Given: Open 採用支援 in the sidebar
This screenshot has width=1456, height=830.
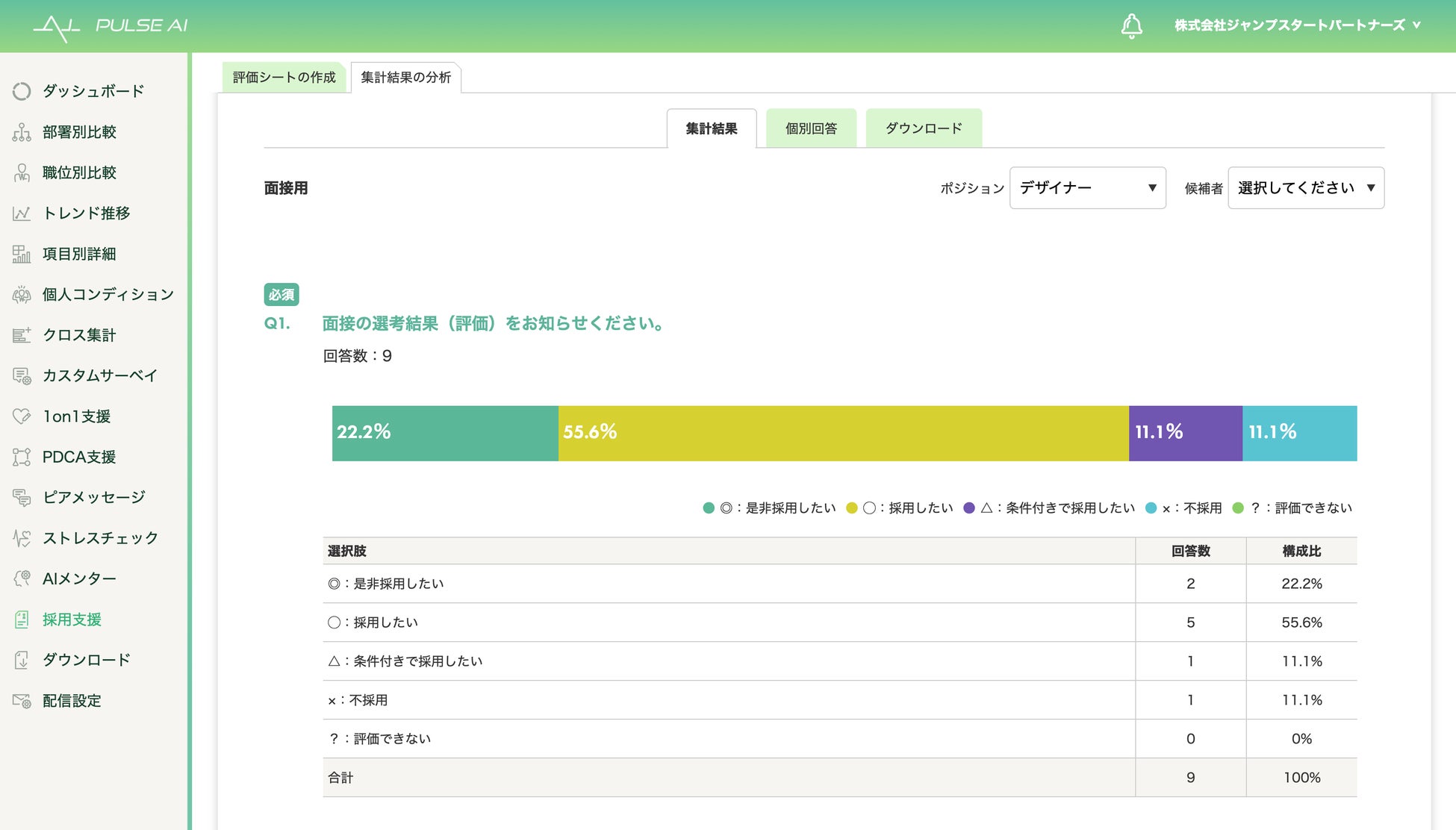Looking at the screenshot, I should point(72,620).
